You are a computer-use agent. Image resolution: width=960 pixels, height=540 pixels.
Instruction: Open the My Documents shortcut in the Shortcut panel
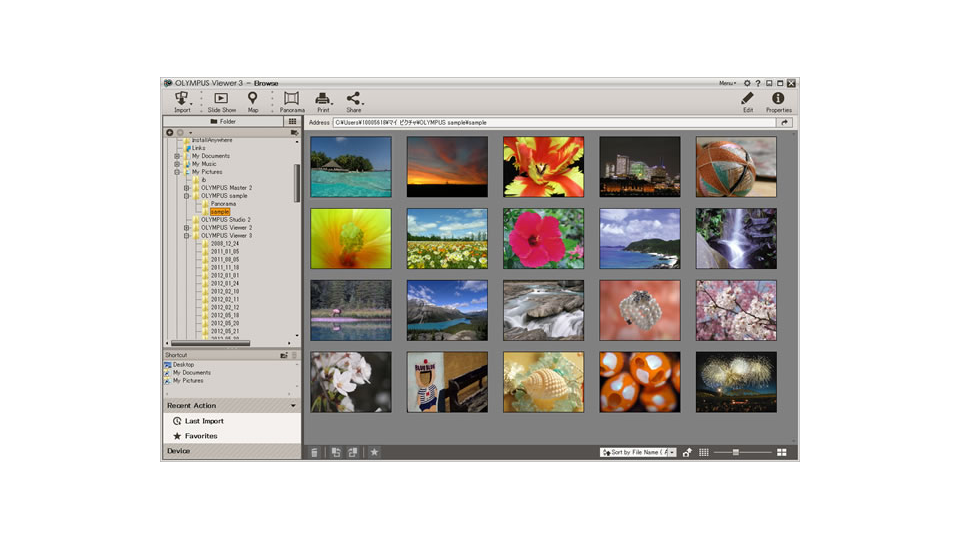[187, 373]
